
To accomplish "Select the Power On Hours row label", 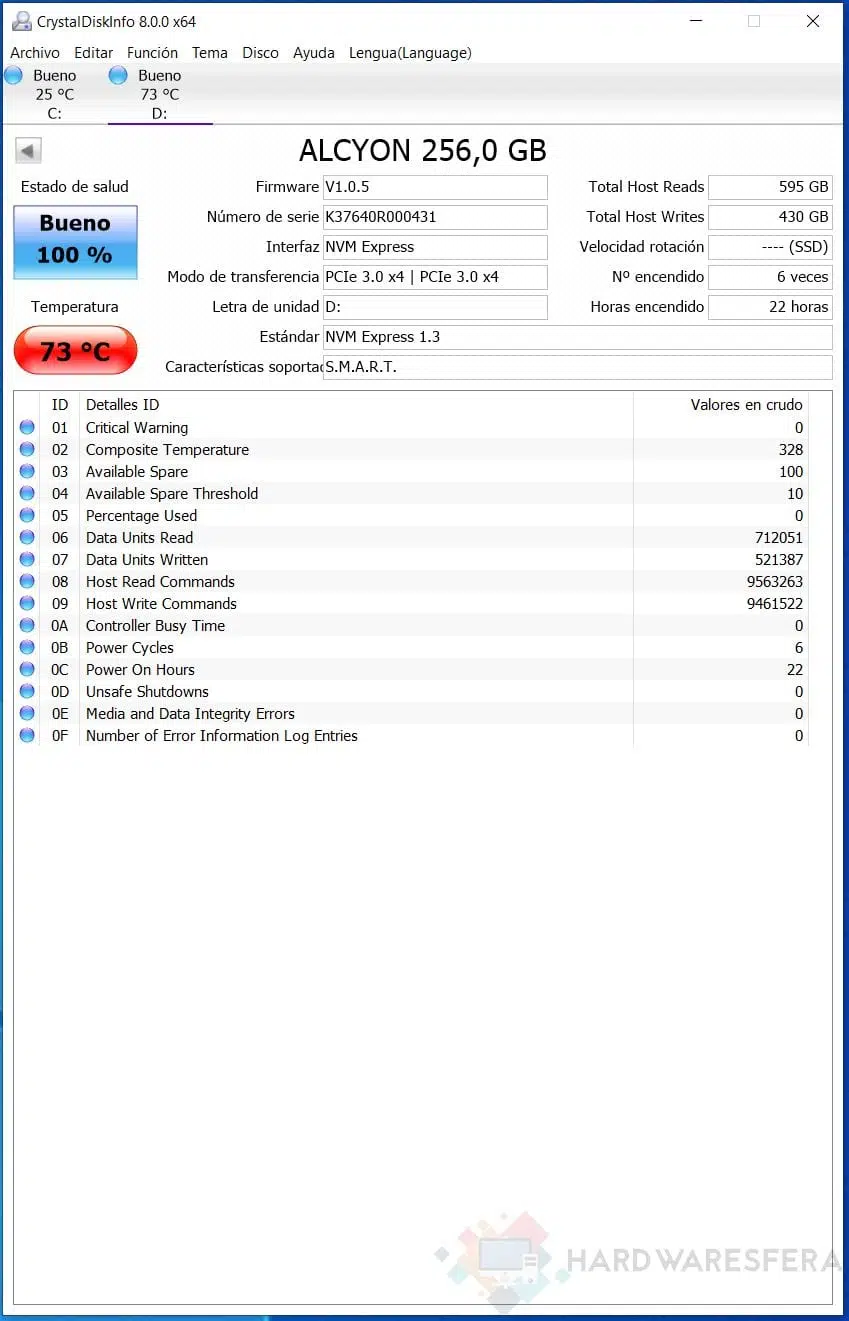I will [140, 669].
